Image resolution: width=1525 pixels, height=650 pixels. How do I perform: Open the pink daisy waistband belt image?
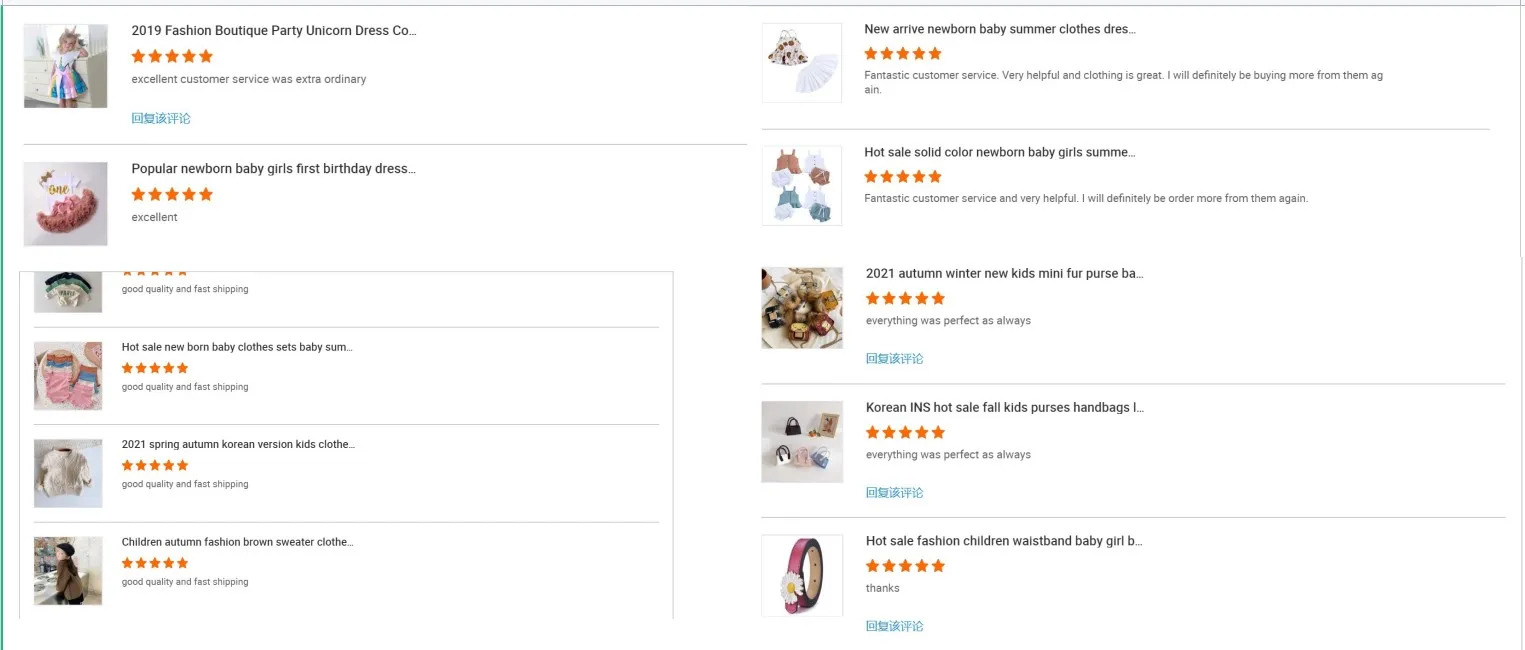[801, 575]
